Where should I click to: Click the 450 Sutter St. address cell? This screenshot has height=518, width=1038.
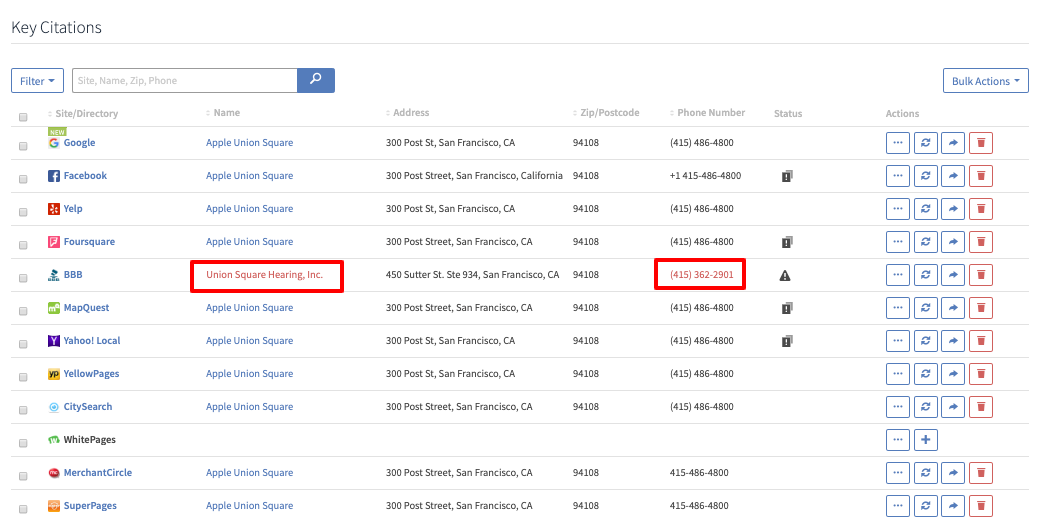click(x=473, y=274)
